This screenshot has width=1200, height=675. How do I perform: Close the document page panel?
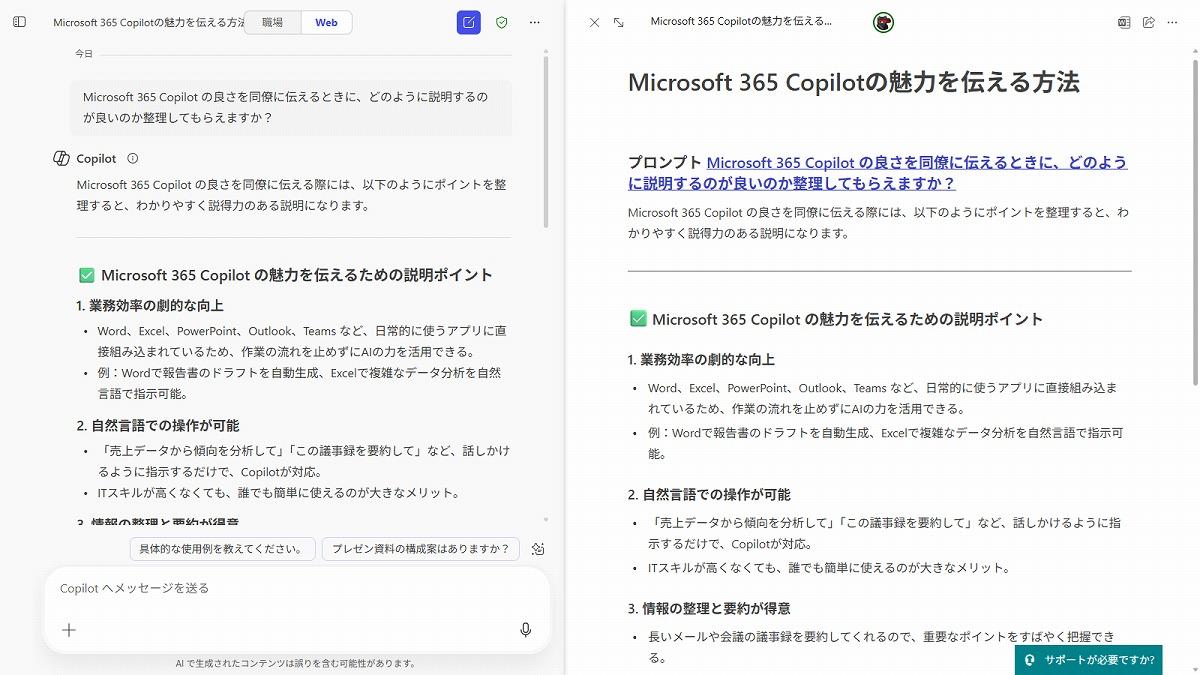coord(594,22)
